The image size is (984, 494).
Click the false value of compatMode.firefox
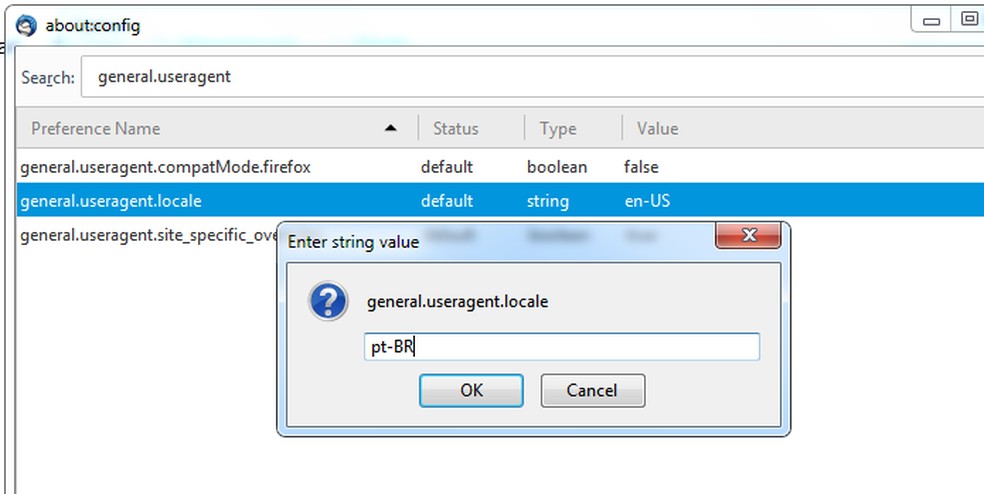[x=641, y=167]
